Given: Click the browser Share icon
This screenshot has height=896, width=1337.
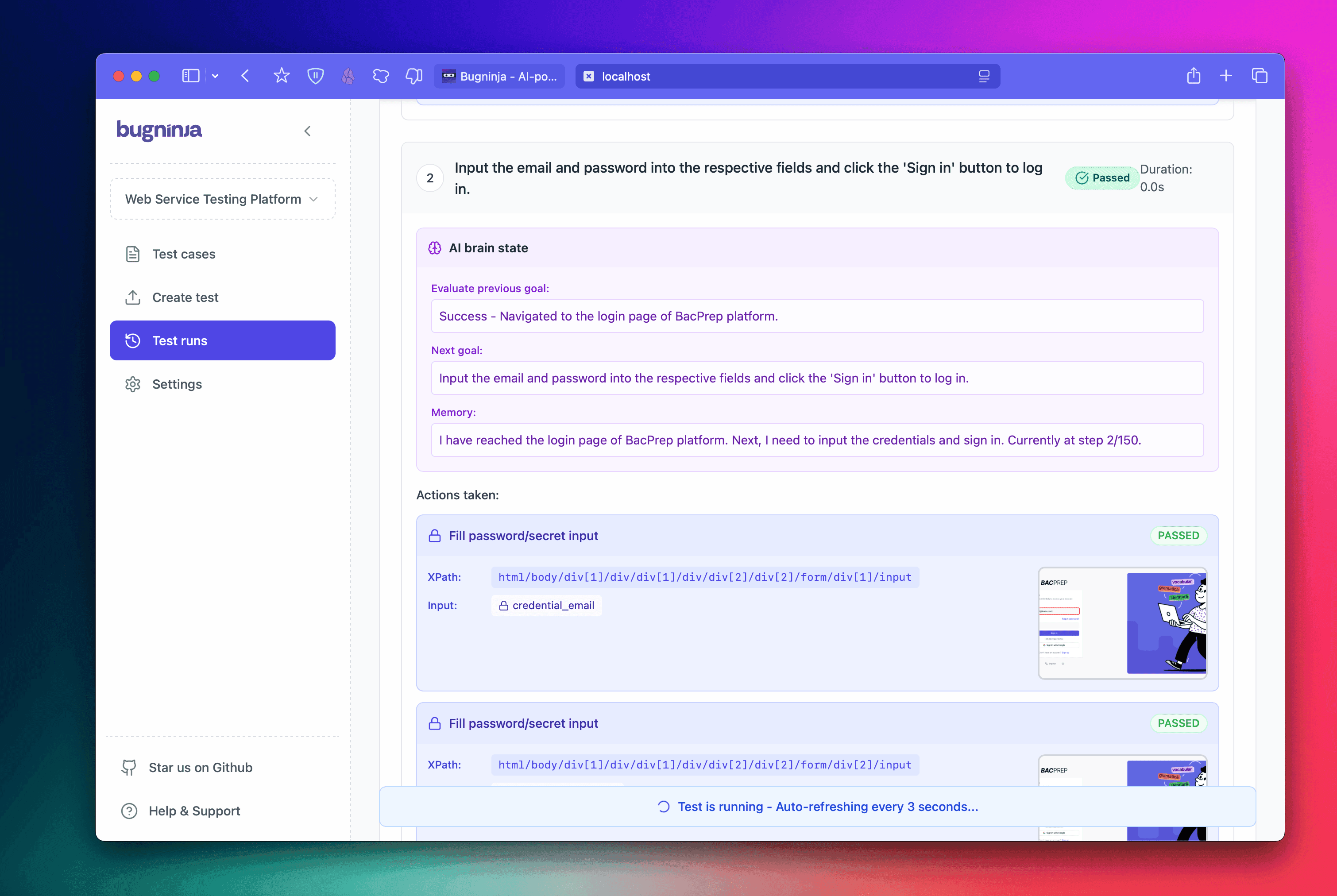Looking at the screenshot, I should (x=1194, y=75).
